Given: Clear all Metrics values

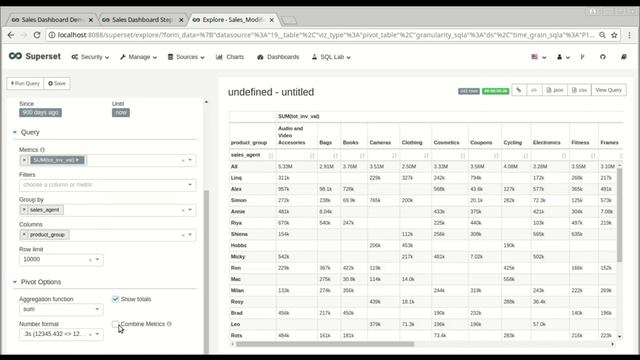Looking at the screenshot, I should pos(183,160).
